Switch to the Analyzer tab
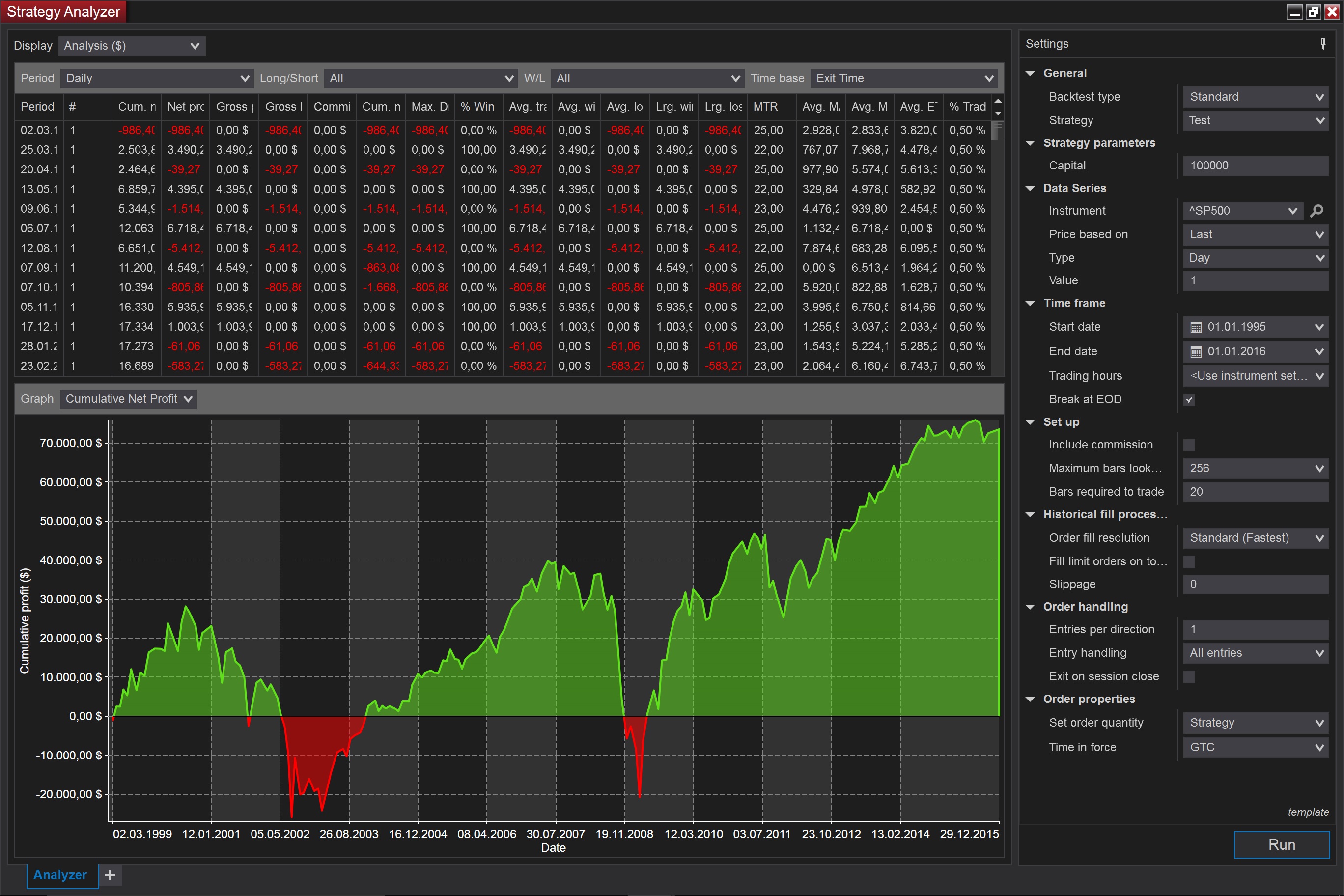 coord(60,875)
